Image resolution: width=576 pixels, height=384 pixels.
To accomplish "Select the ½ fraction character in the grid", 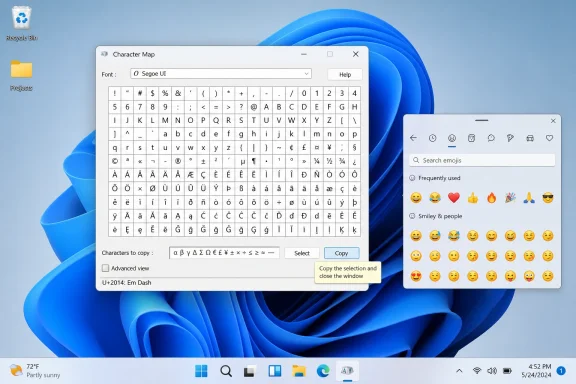I will pos(330,161).
